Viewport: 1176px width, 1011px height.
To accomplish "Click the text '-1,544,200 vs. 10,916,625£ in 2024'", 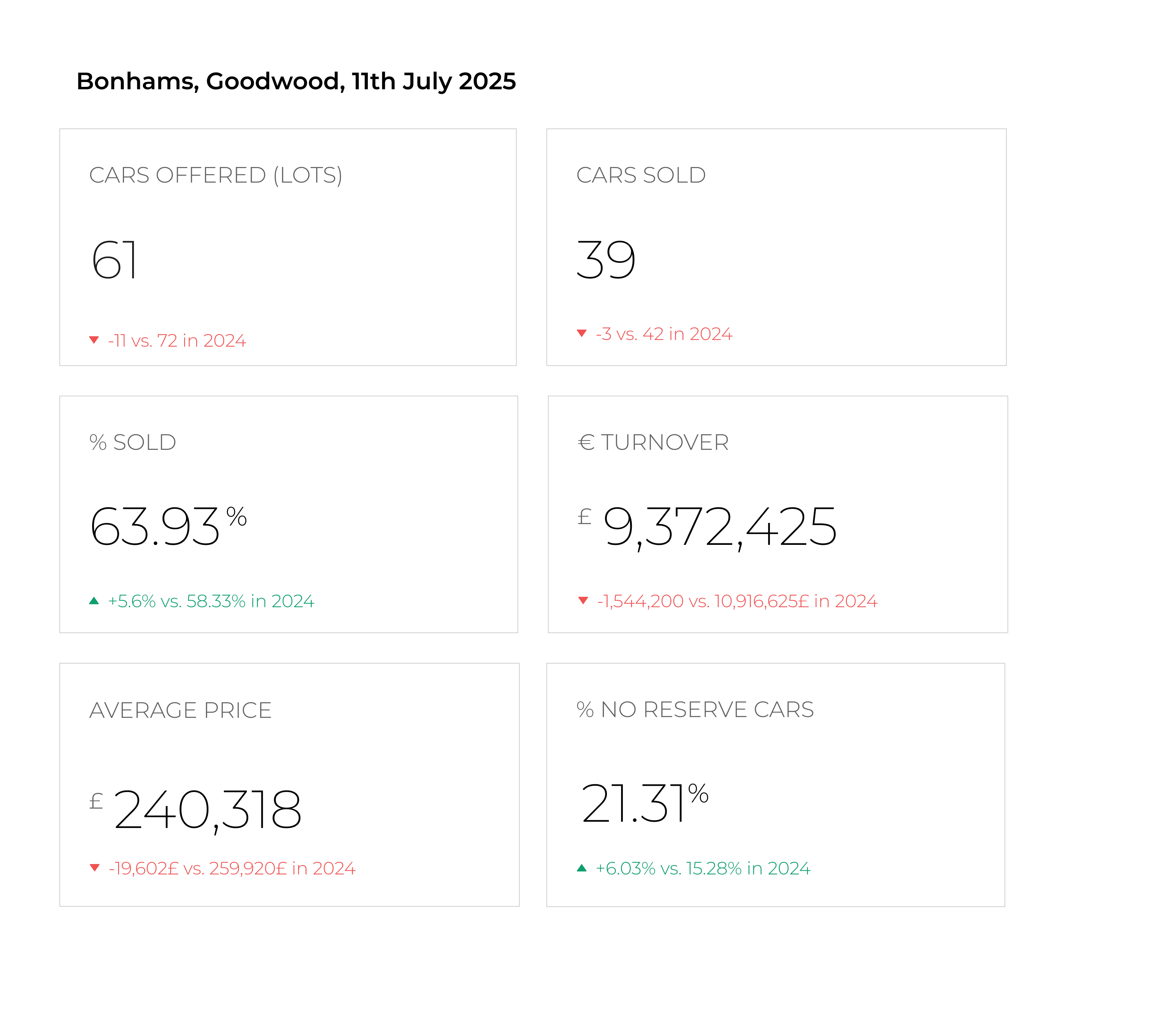I will pyautogui.click(x=737, y=601).
